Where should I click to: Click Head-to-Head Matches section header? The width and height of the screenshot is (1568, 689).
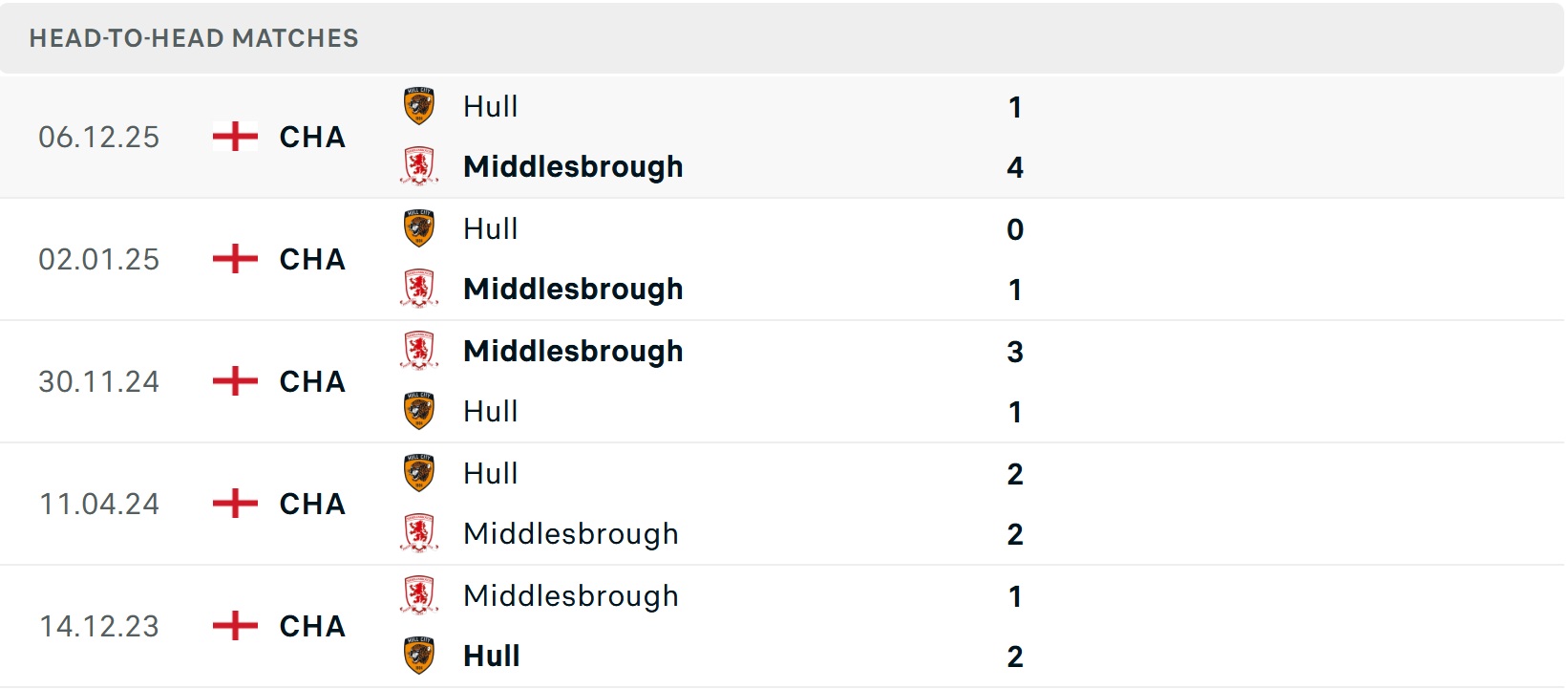(194, 38)
